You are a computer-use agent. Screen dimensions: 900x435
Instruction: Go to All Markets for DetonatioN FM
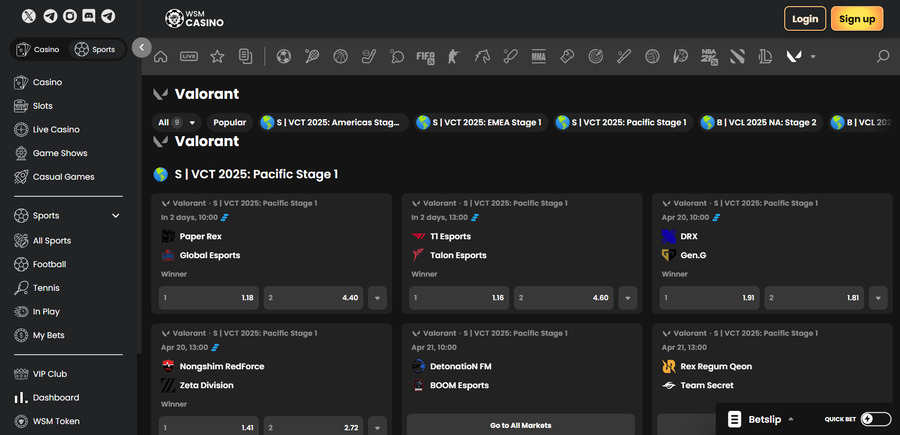coord(521,425)
